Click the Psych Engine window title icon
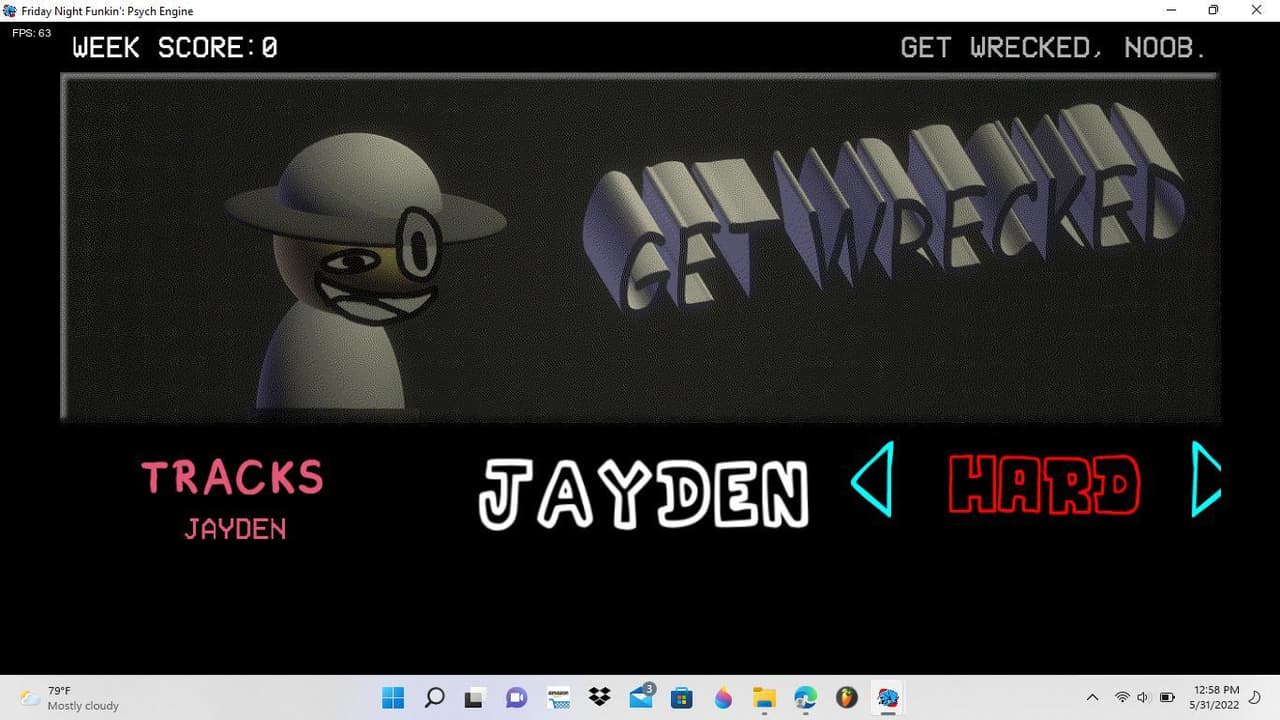 [10, 11]
